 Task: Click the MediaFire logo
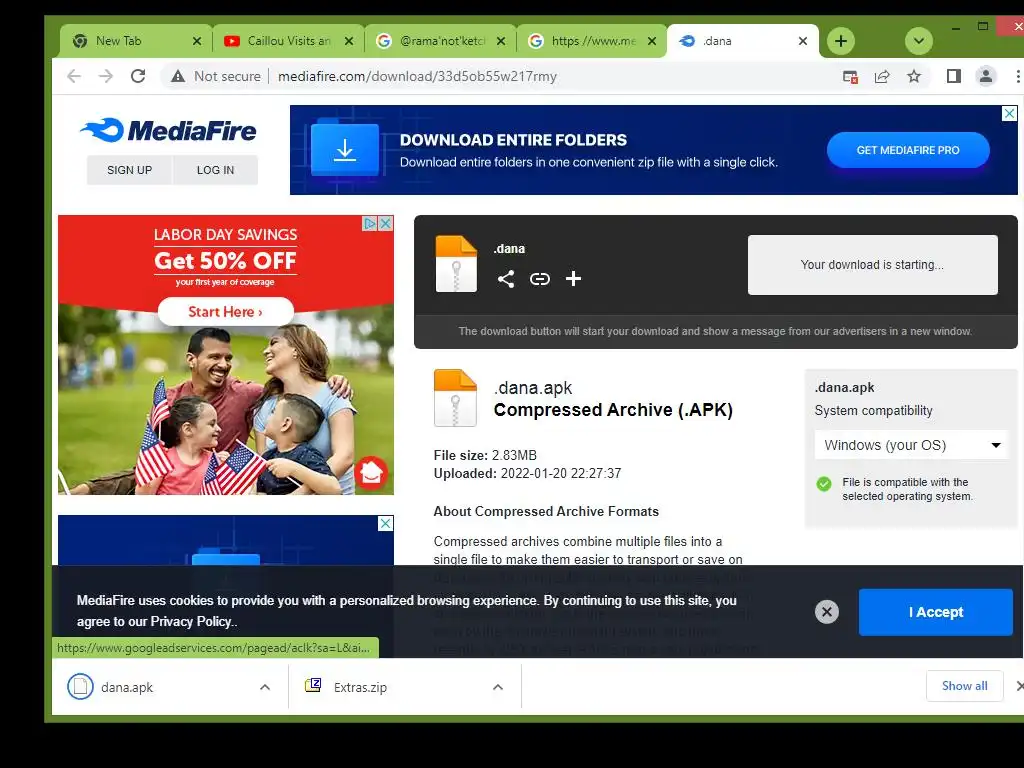click(x=168, y=130)
